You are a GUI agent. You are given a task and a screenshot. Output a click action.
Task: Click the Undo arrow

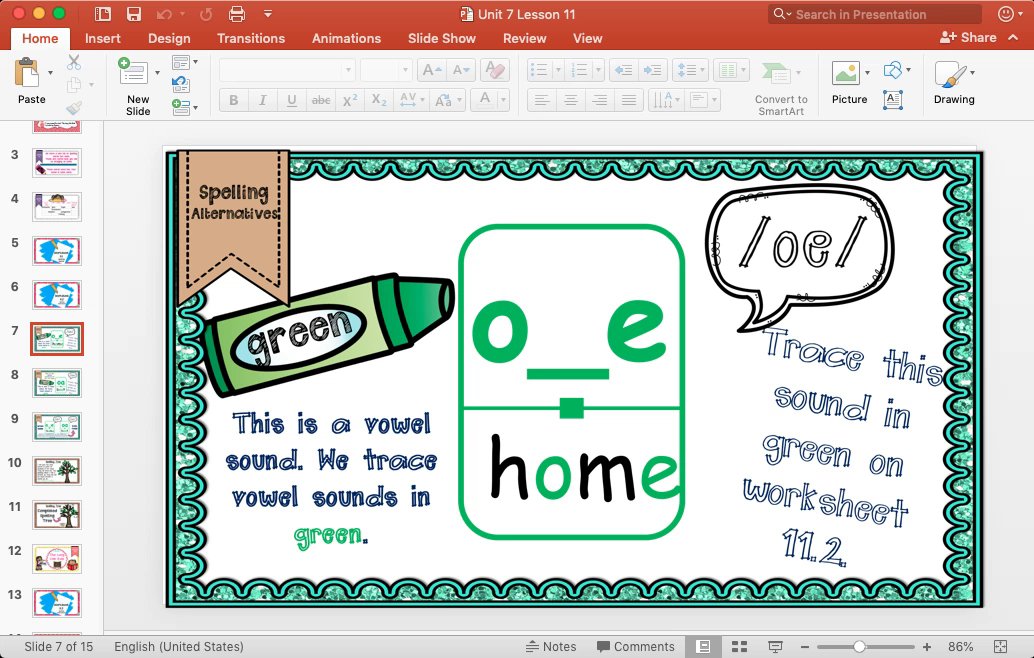tap(164, 14)
